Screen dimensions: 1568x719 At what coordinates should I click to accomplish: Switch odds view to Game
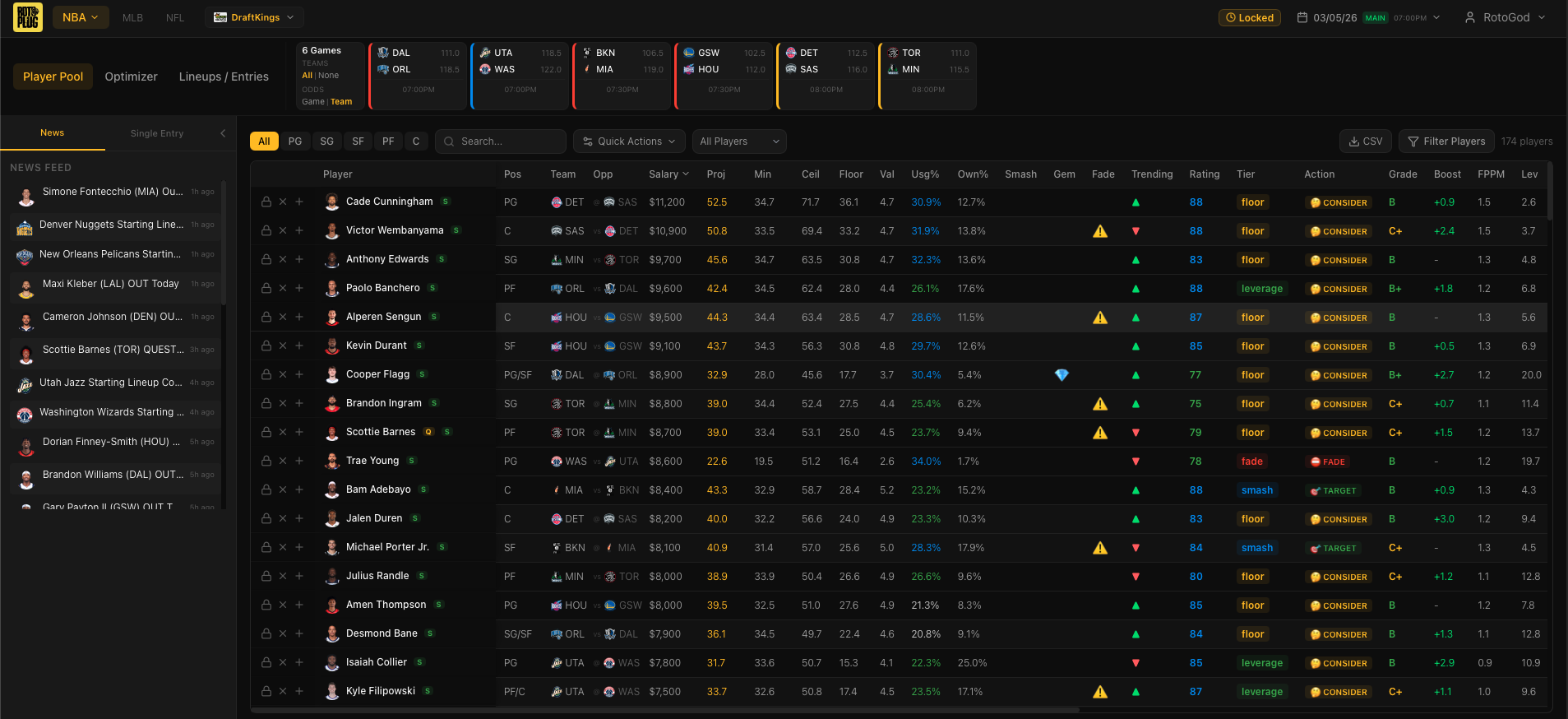312,102
